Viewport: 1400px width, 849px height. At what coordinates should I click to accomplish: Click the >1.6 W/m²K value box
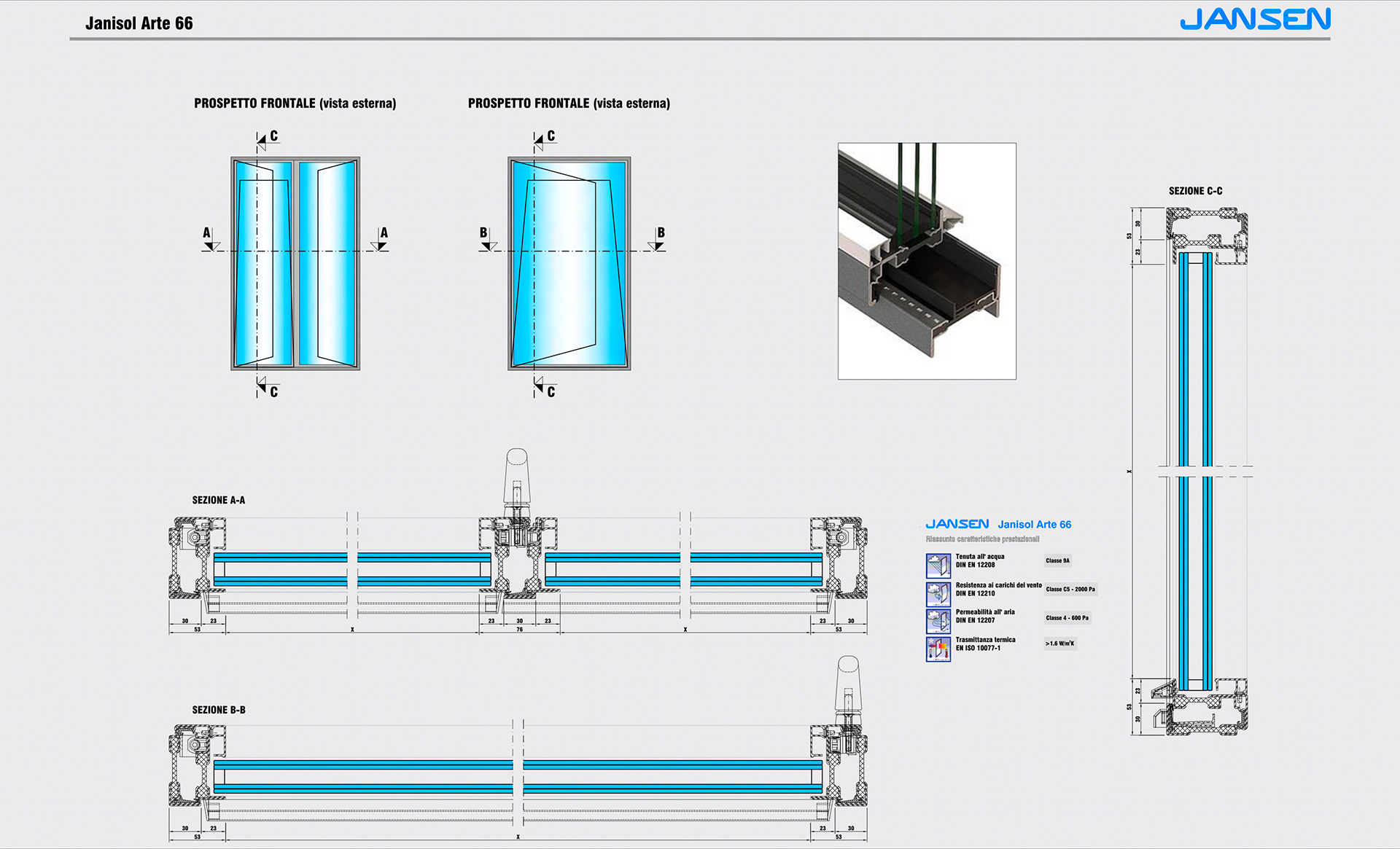(x=1059, y=643)
